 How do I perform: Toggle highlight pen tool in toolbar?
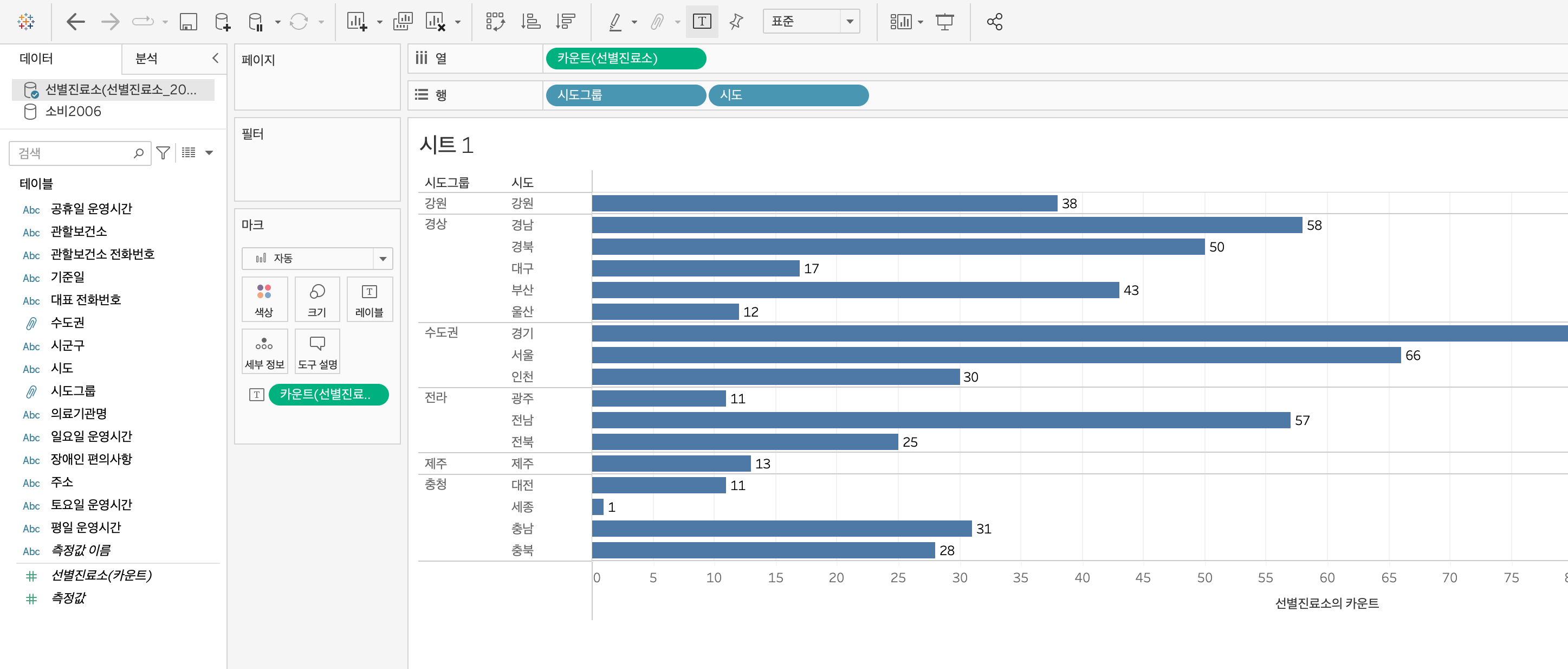click(x=615, y=22)
